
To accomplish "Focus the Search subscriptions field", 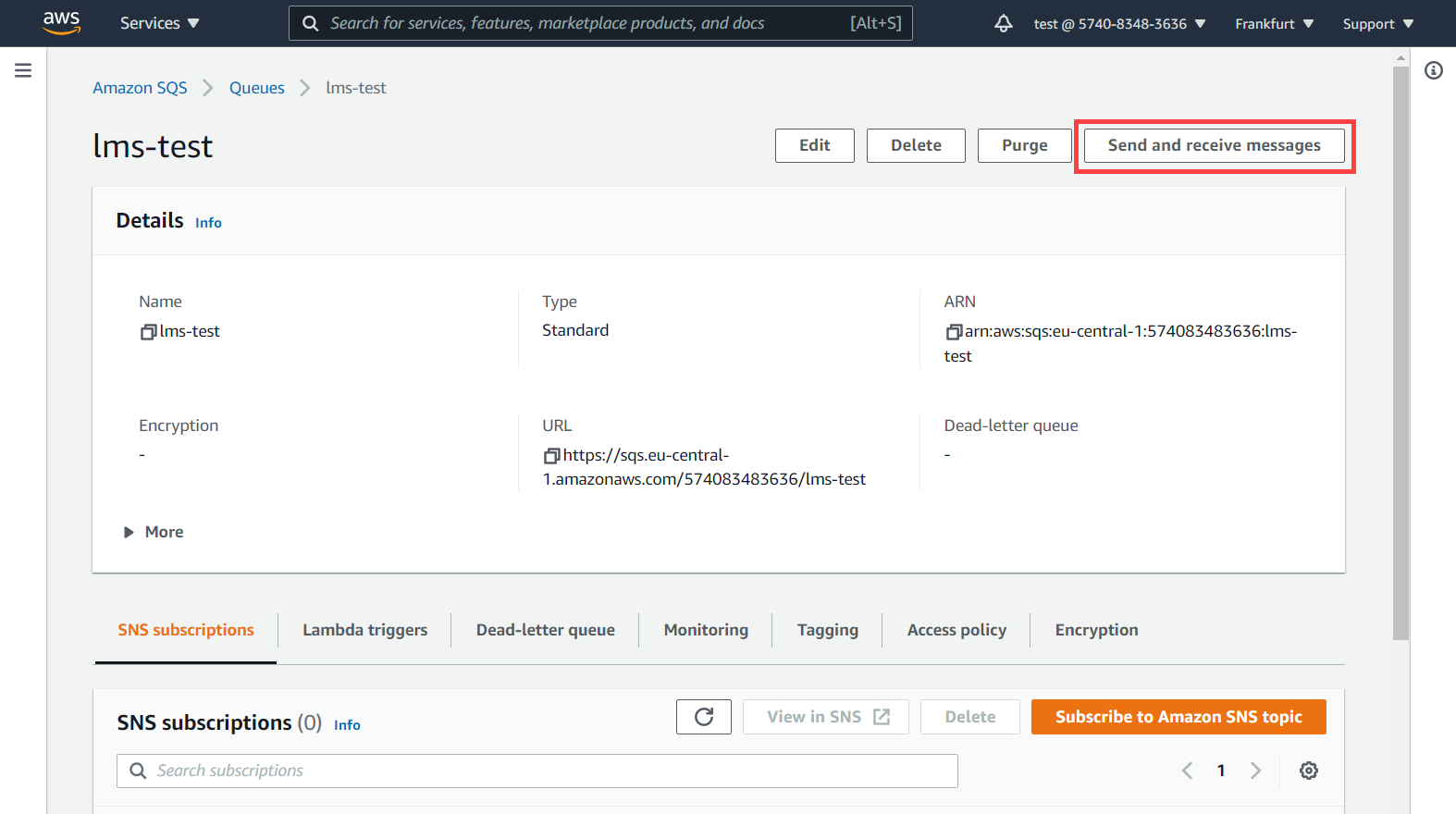I will (537, 771).
